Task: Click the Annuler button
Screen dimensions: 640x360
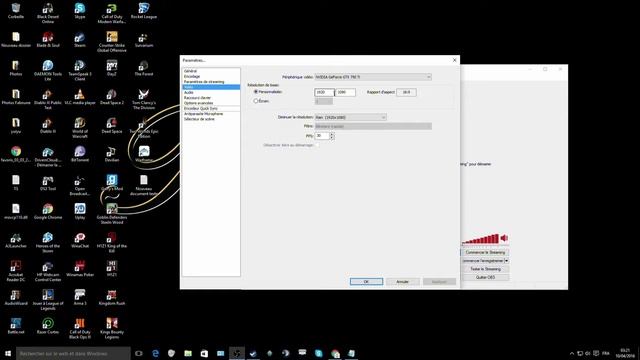Action: 402,282
